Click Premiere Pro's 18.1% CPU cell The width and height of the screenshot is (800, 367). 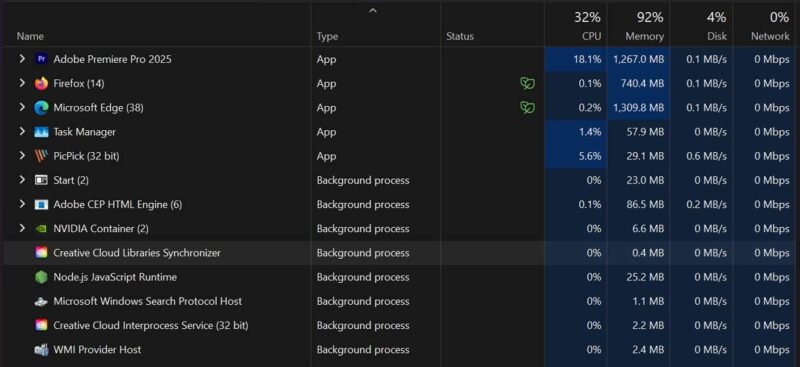coord(576,59)
